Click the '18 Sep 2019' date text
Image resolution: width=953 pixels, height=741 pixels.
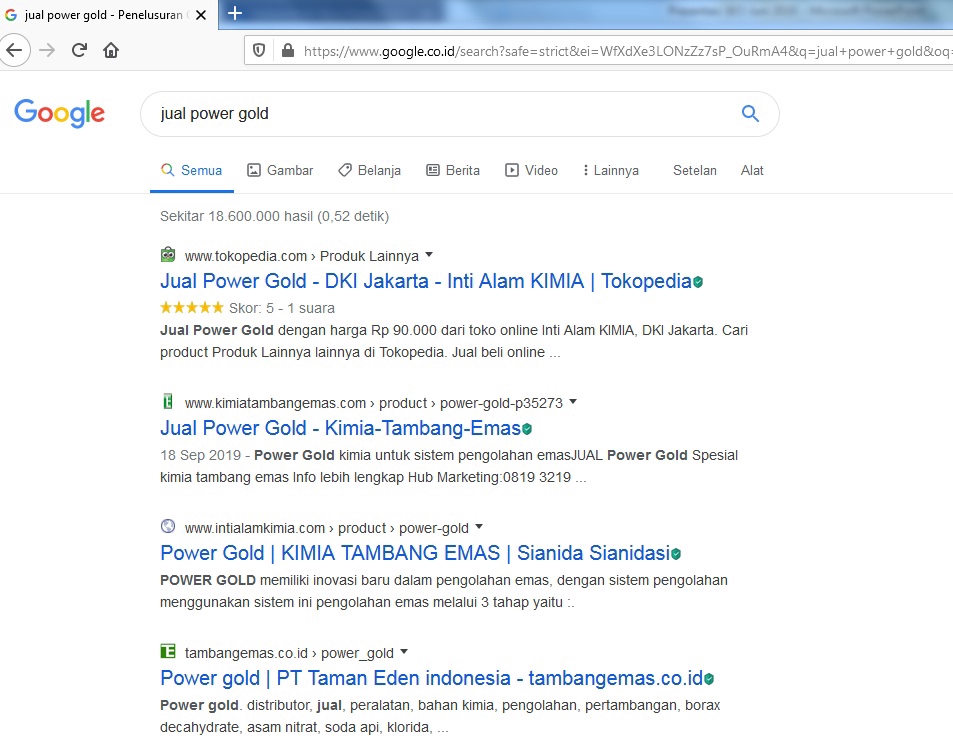tap(201, 455)
